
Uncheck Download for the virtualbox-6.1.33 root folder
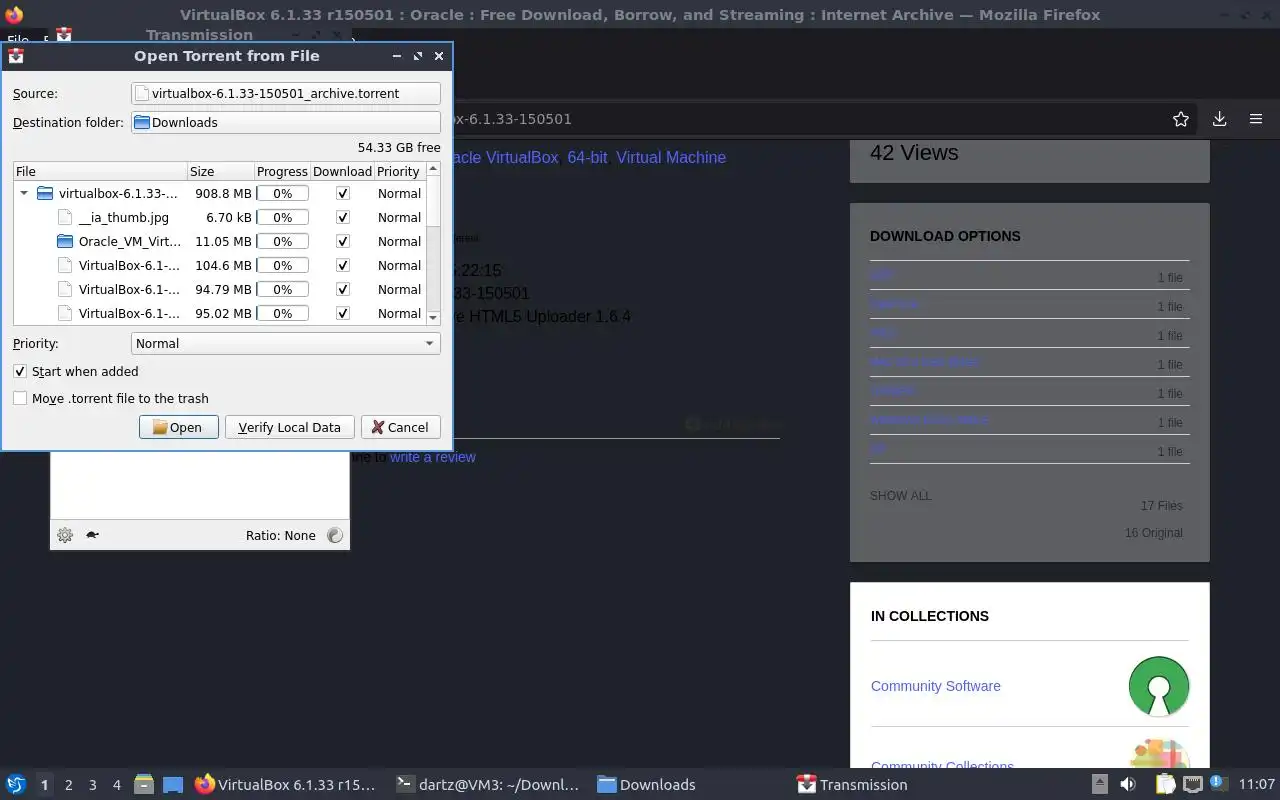pyautogui.click(x=343, y=193)
